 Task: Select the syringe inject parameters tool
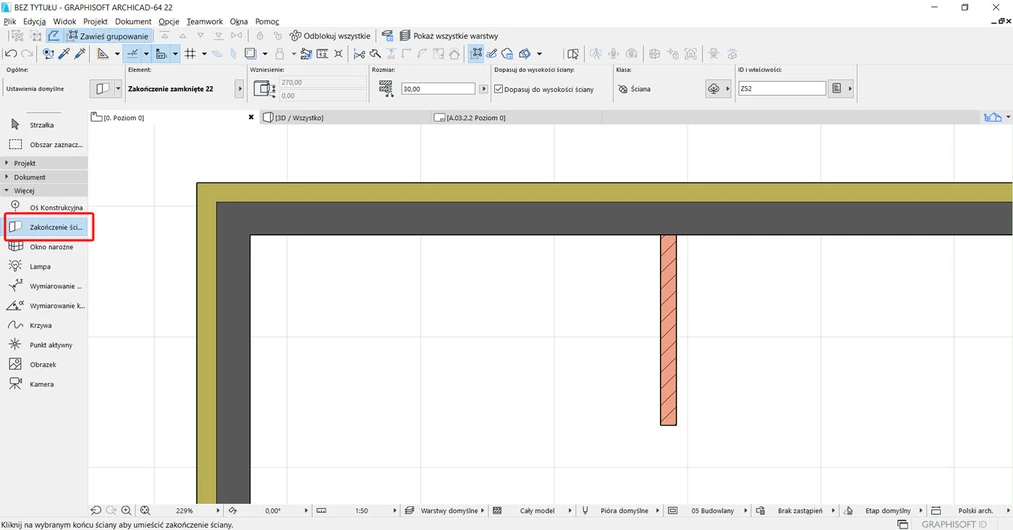[80, 54]
